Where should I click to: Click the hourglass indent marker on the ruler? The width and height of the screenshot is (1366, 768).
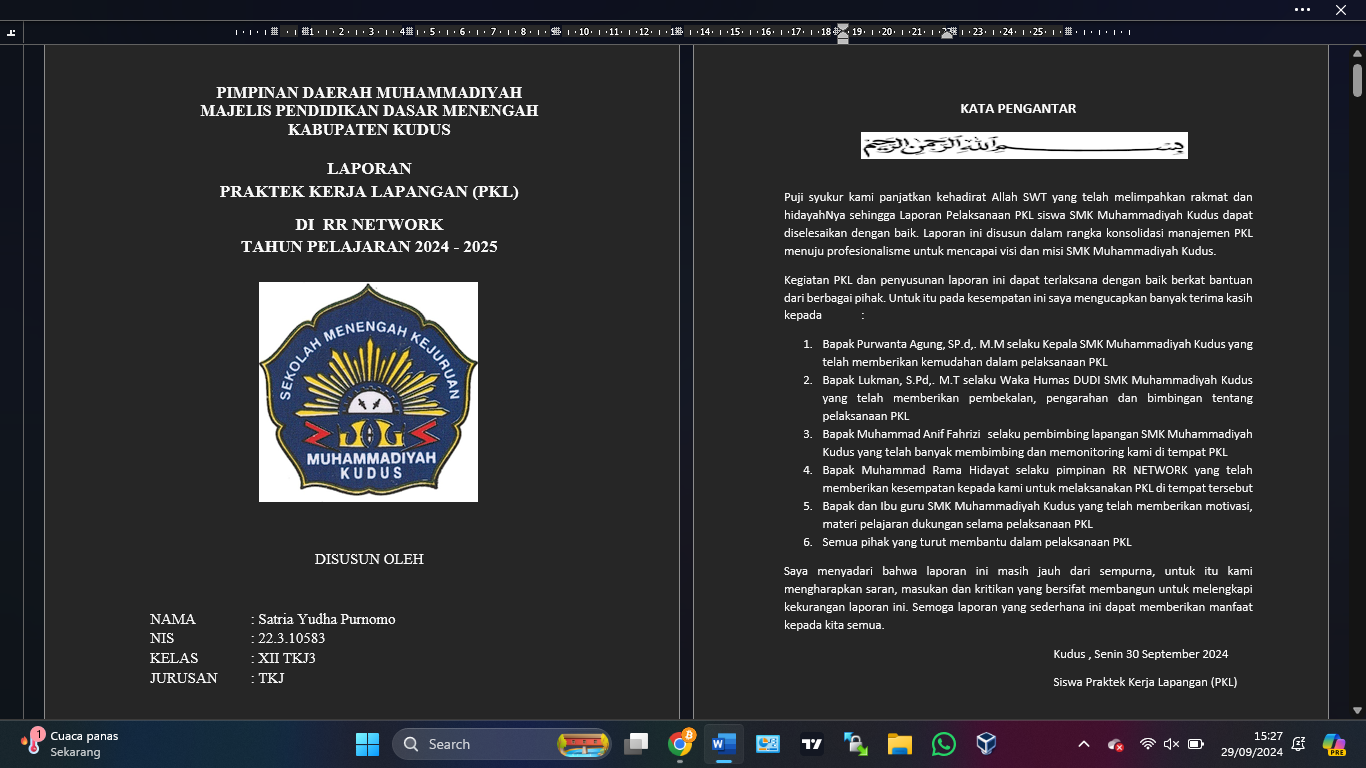tap(843, 33)
